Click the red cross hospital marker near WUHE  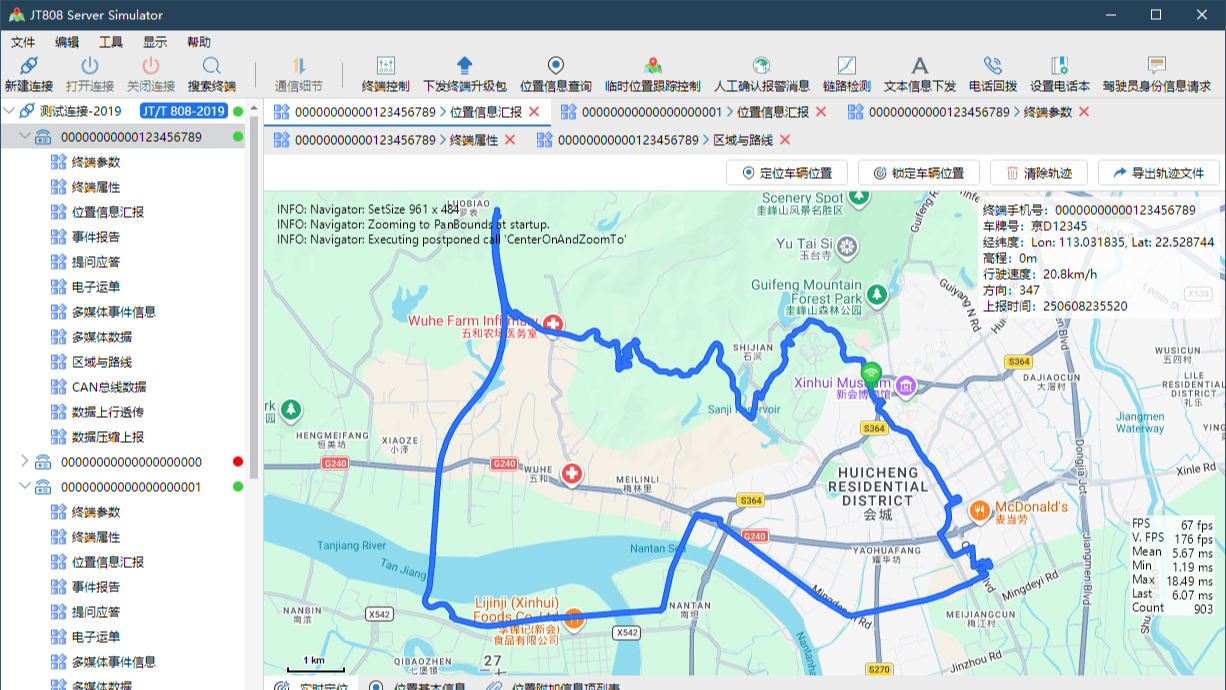[x=572, y=473]
